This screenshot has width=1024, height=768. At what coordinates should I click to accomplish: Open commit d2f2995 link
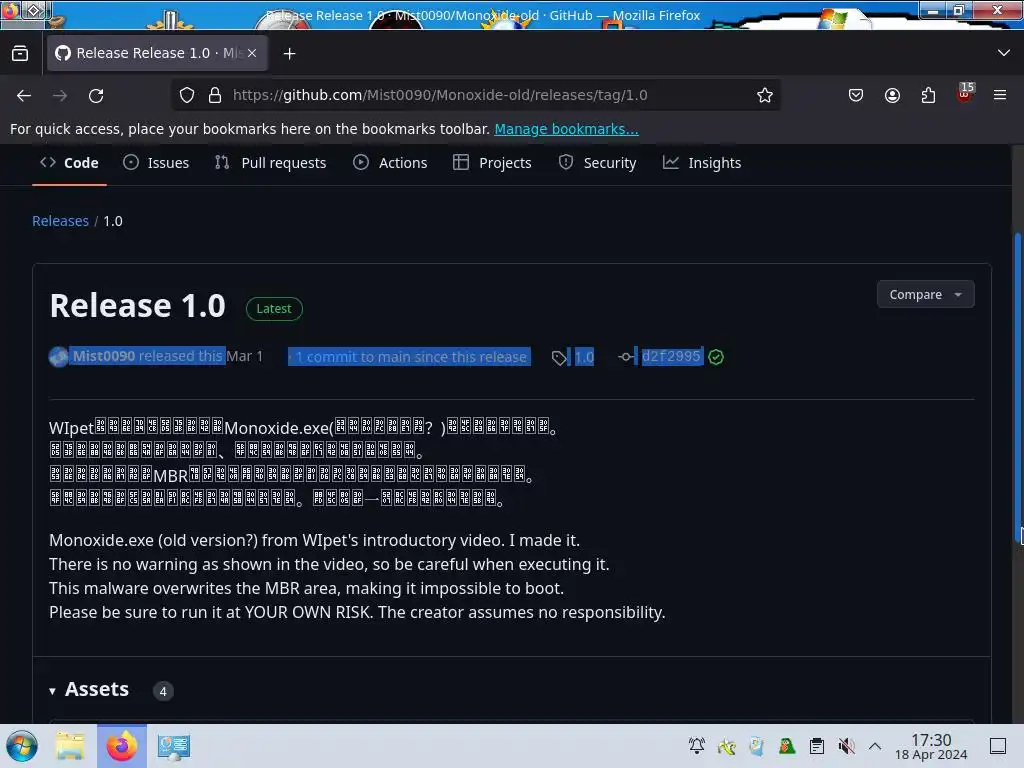pos(671,357)
